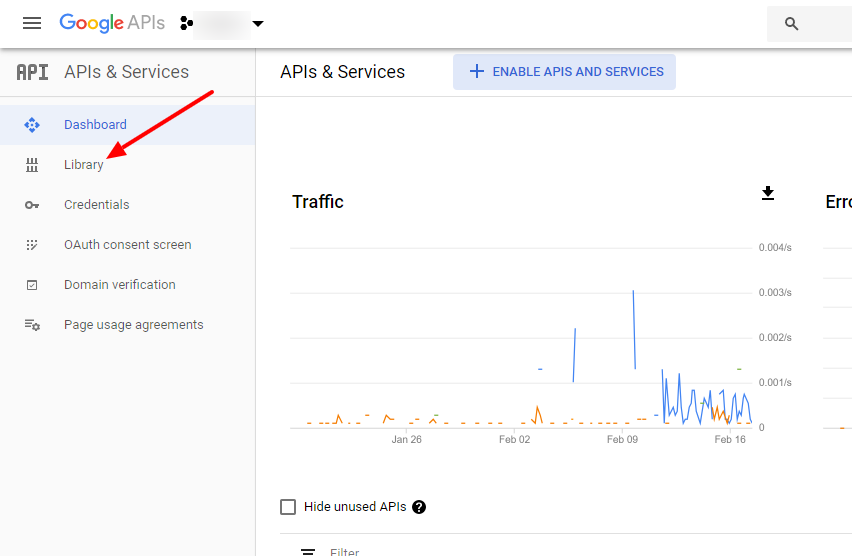Image resolution: width=852 pixels, height=556 pixels.
Task: Click the Dashboard diamond icon
Action: (x=32, y=125)
